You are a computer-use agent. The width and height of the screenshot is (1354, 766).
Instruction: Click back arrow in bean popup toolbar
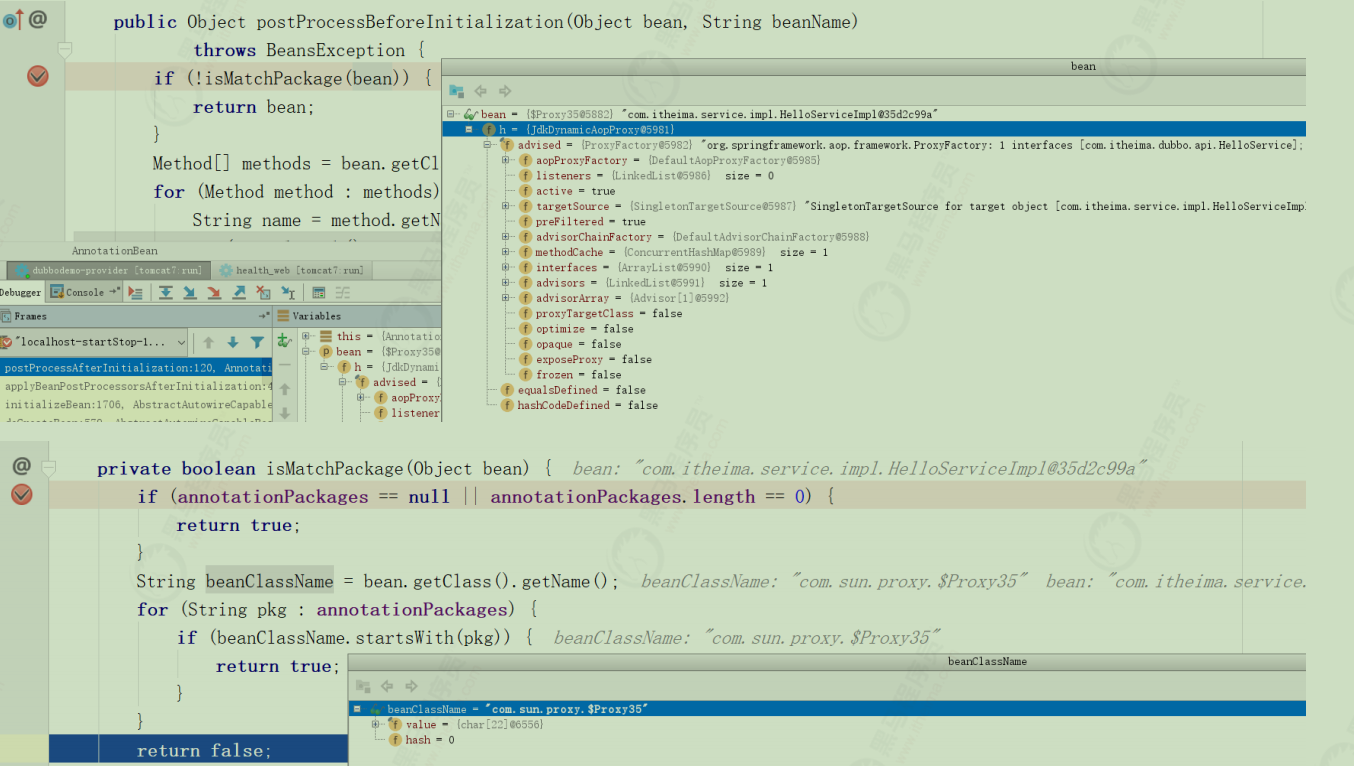480,91
